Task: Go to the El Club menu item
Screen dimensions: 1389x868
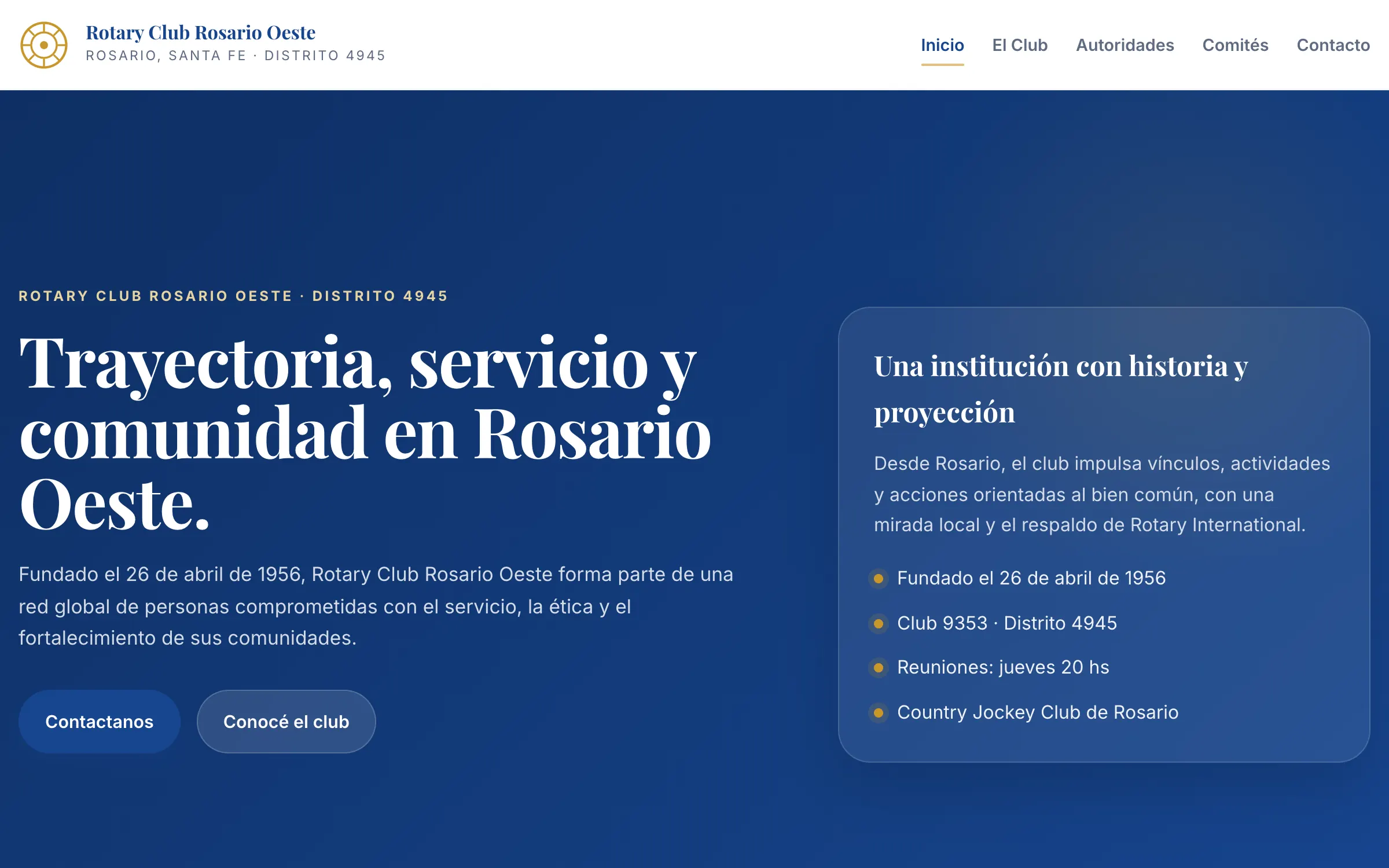Action: pyautogui.click(x=1020, y=45)
